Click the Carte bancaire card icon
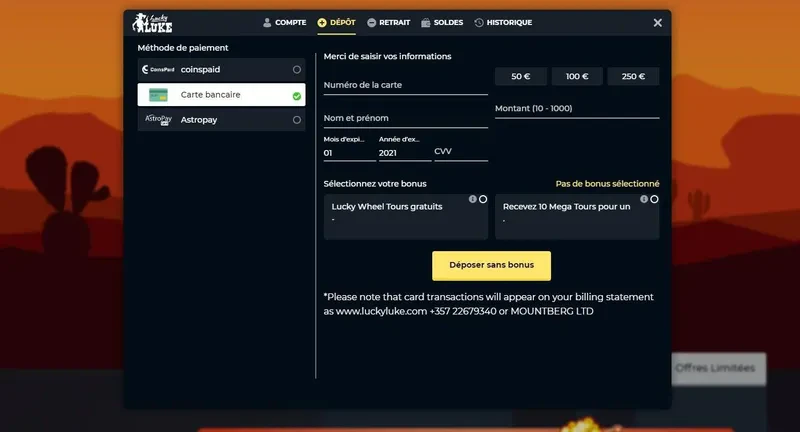The width and height of the screenshot is (800, 432). (158, 95)
